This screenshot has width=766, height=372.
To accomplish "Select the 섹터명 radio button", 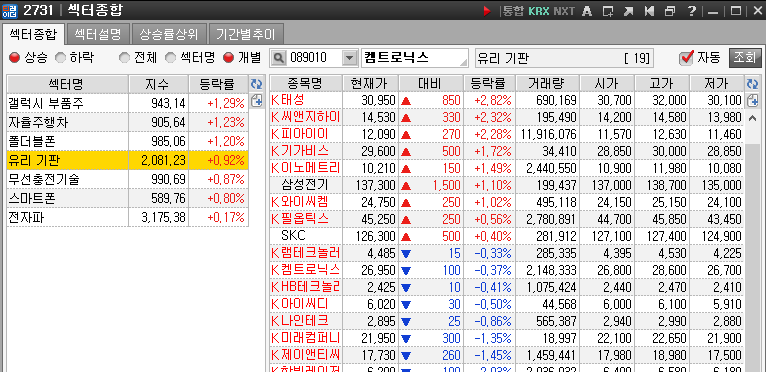I will click(x=170, y=58).
